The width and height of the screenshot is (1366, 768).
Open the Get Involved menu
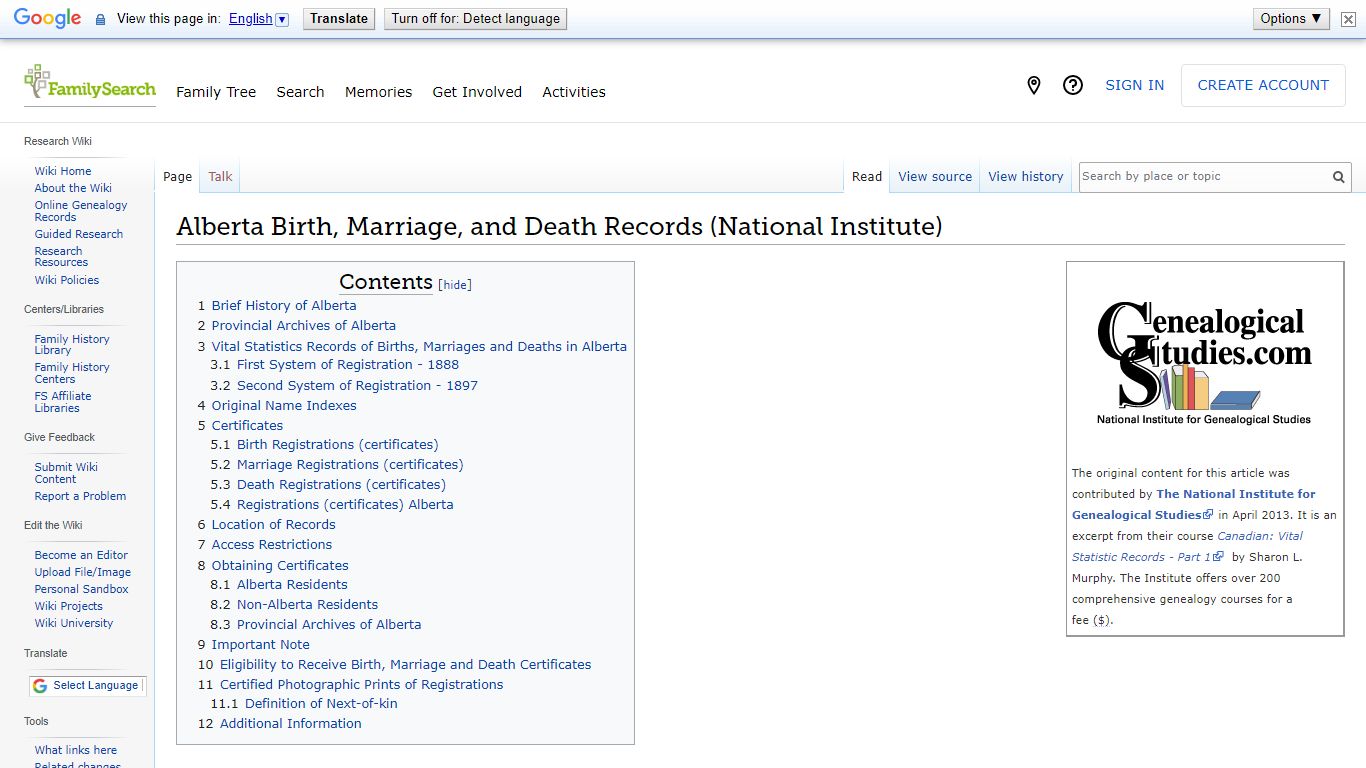(477, 92)
